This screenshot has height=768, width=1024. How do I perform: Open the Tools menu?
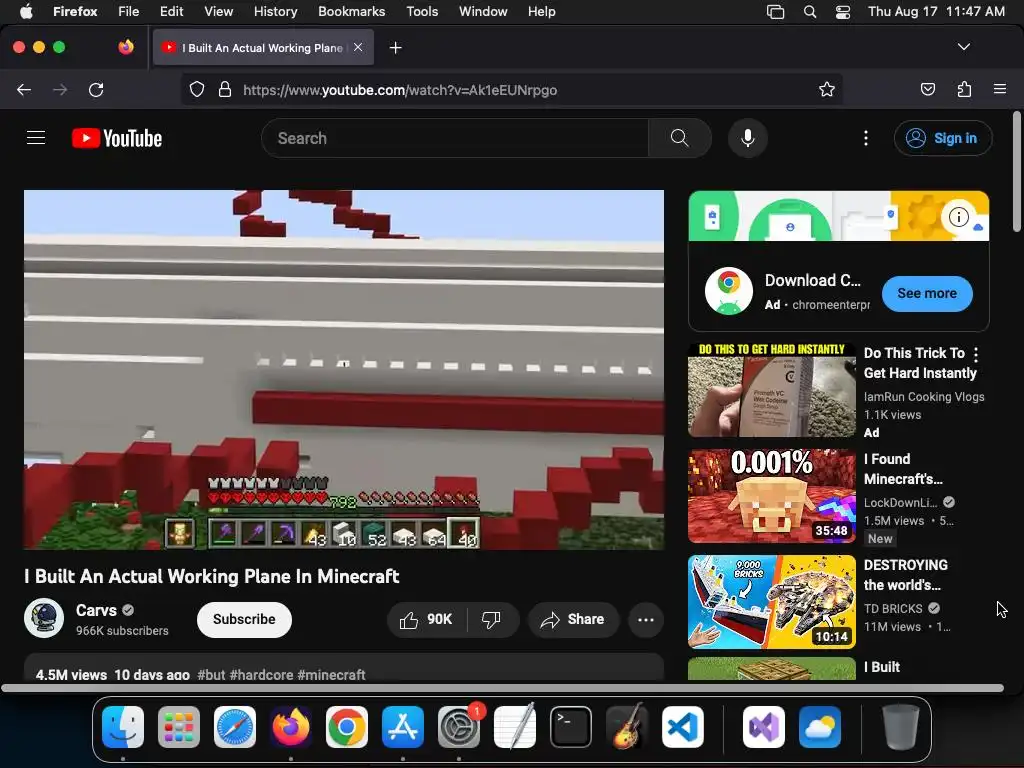pos(422,11)
